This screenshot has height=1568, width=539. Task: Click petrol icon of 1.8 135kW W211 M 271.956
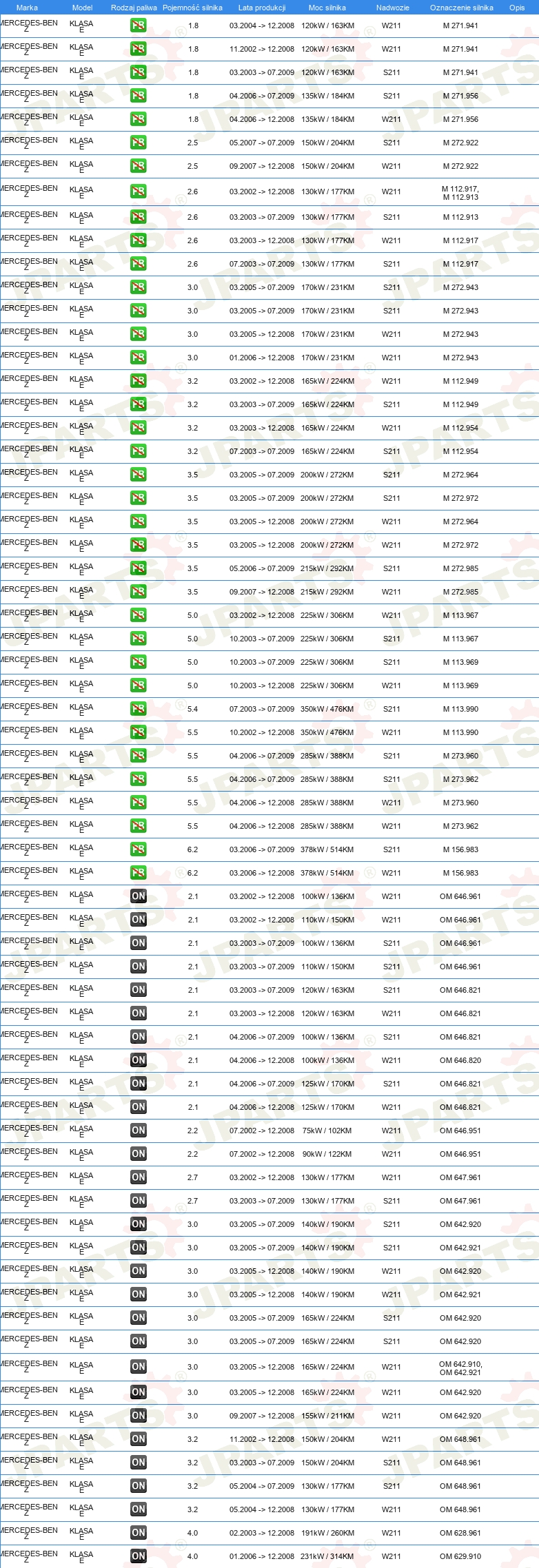[x=139, y=119]
